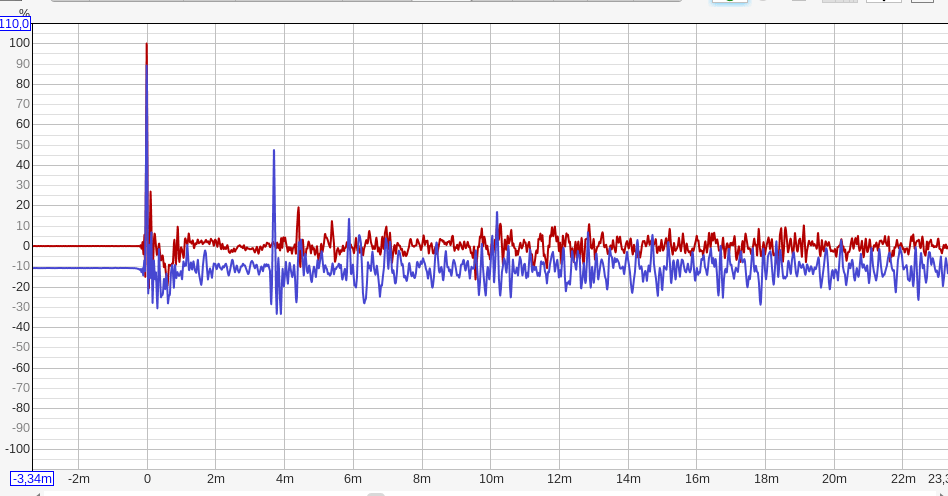Edit the -3,34m left time limit field

32,478
